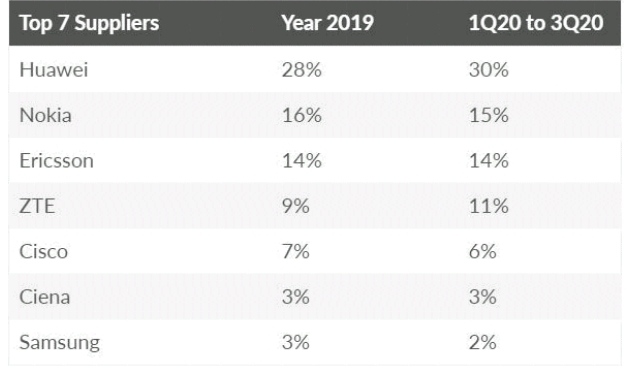Viewport: 628px width, 373px height.
Task: Select the Nokia supplier name
Action: point(46,115)
